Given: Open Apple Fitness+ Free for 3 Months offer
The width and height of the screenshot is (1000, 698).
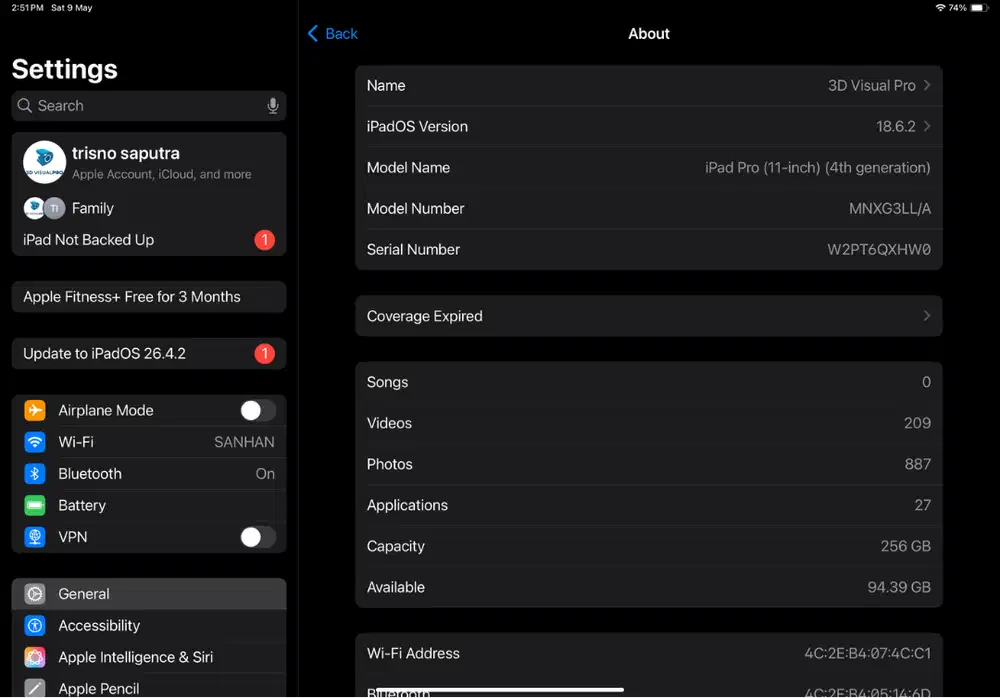Looking at the screenshot, I should [149, 297].
